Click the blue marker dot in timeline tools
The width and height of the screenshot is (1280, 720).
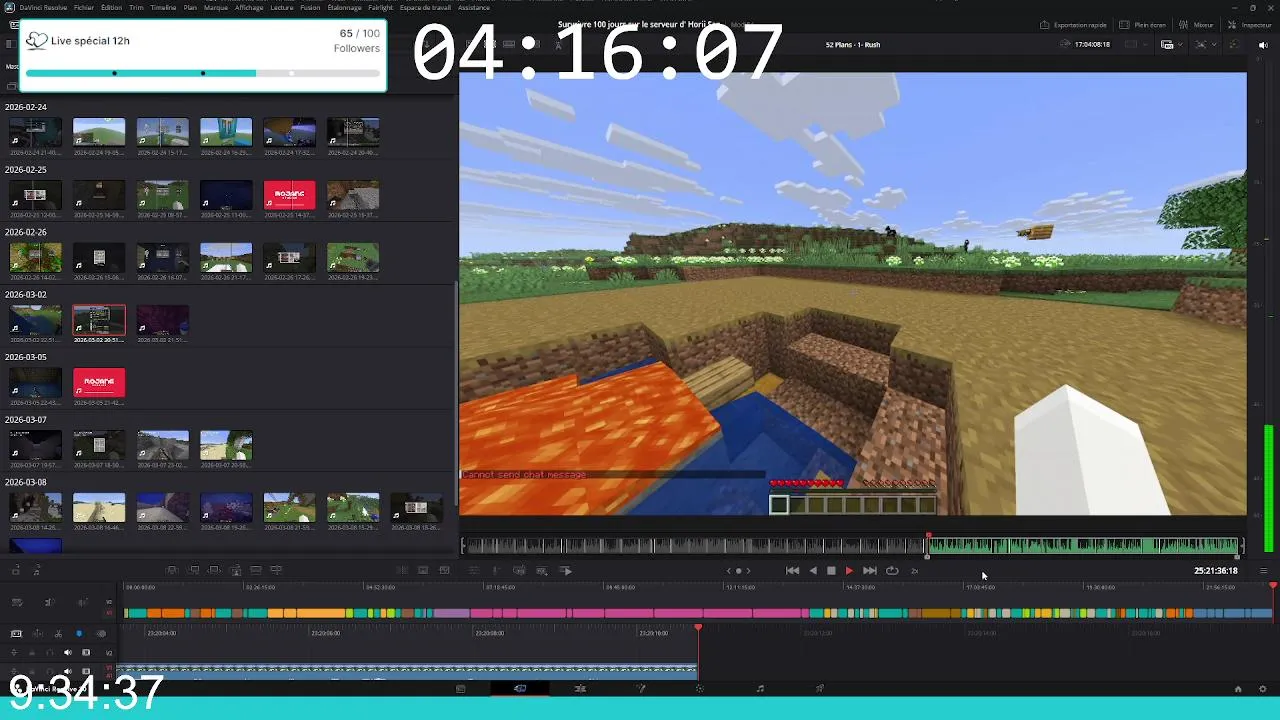coord(79,633)
